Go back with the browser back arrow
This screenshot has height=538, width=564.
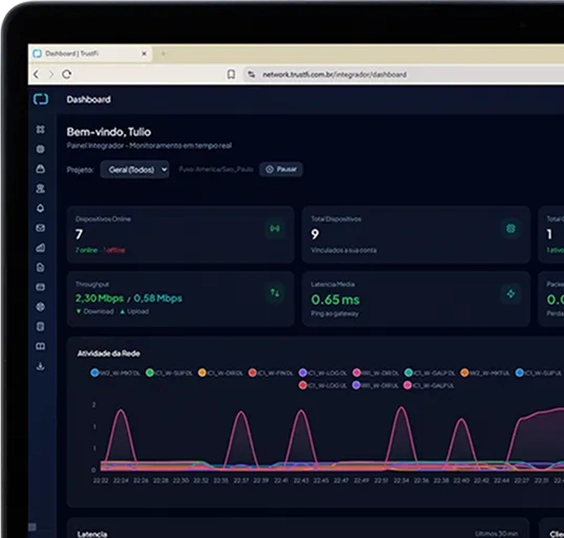coord(36,74)
